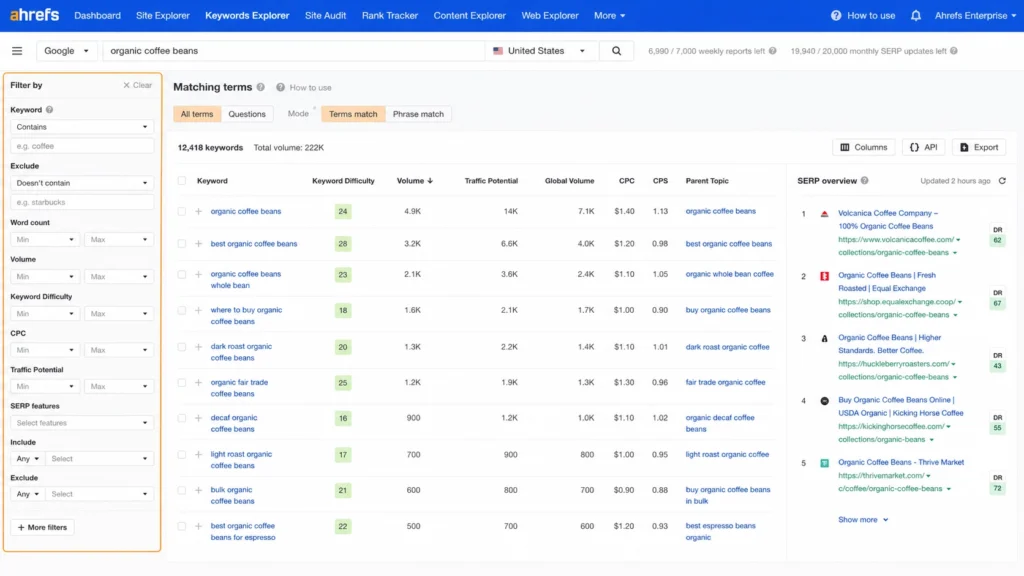The height and width of the screenshot is (576, 1024).
Task: Open the 'organic coffee beans' keyword link
Action: [246, 212]
